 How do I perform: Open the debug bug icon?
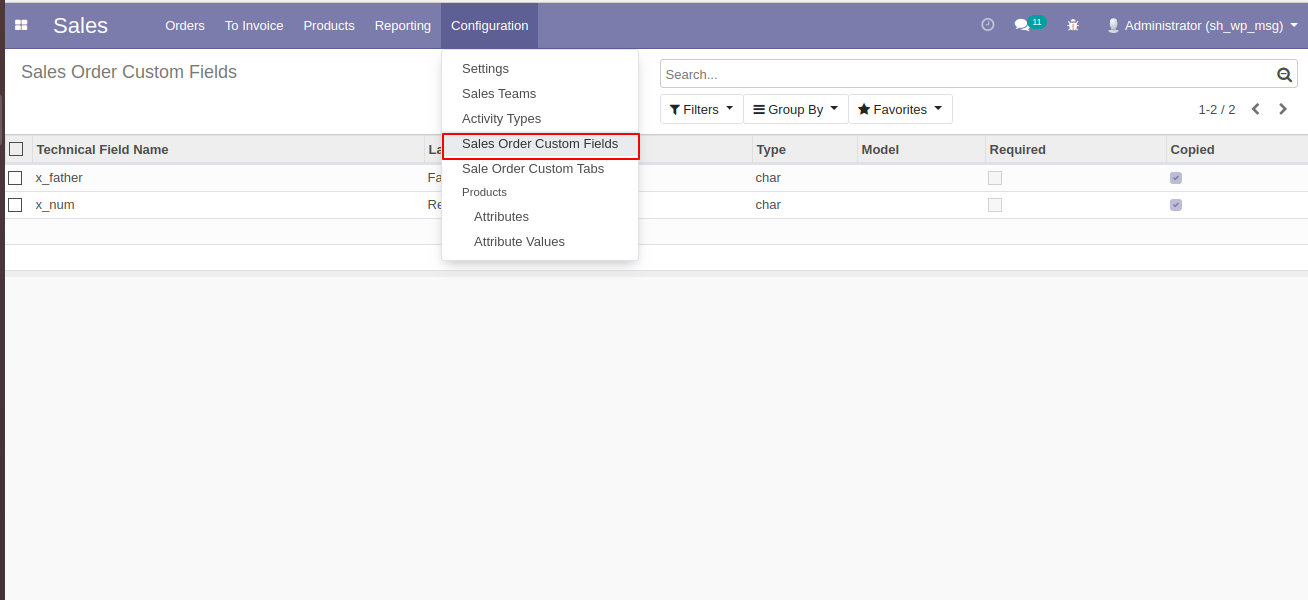pos(1073,25)
